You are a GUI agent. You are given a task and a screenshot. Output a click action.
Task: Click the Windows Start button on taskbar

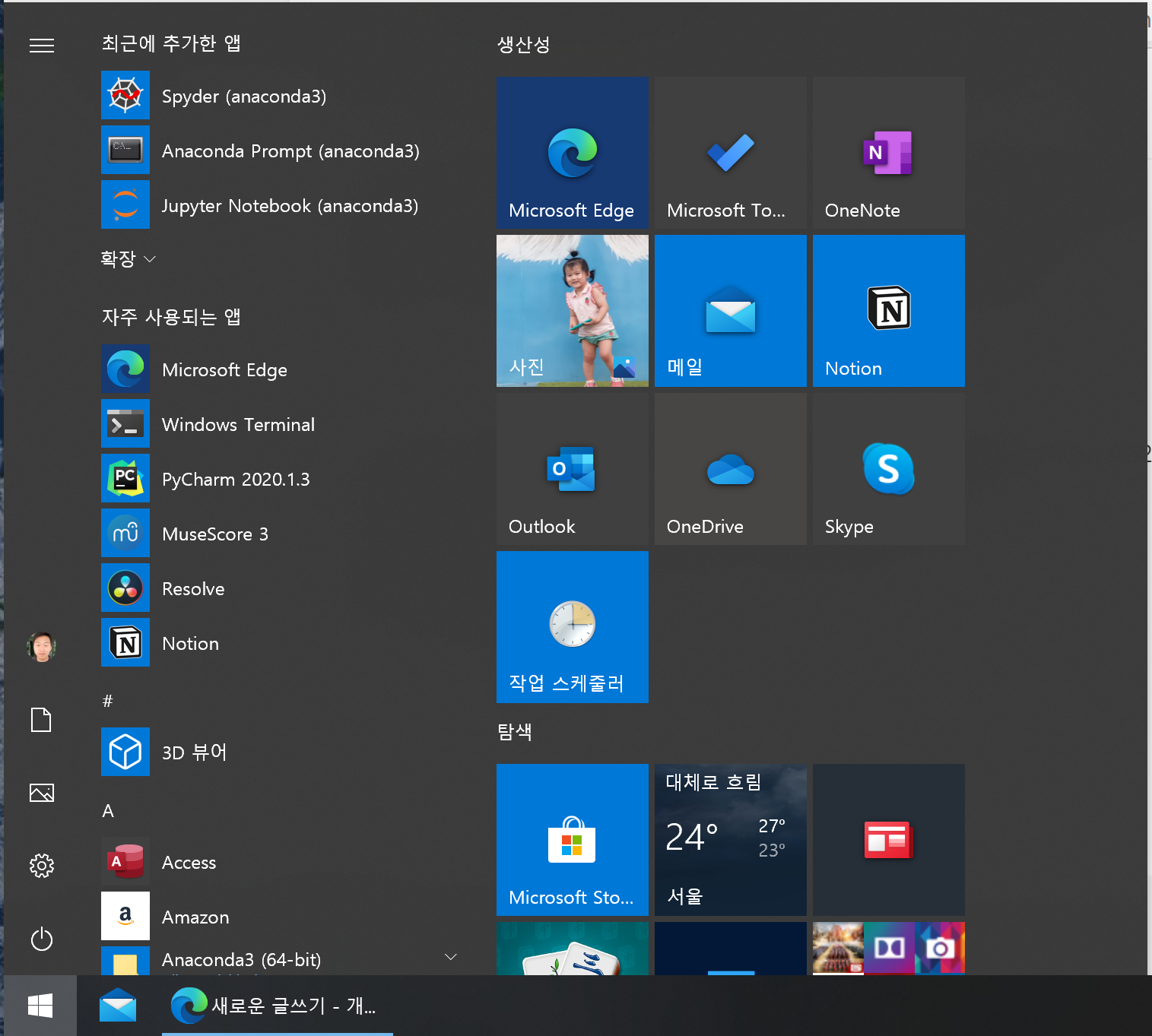[x=40, y=1006]
